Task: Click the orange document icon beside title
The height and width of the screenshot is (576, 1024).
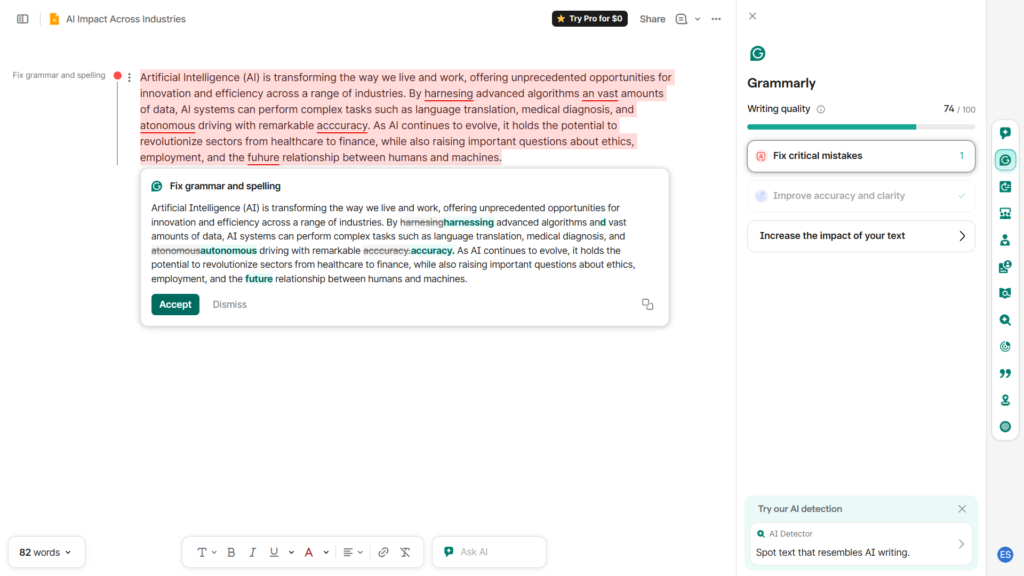Action: pyautogui.click(x=54, y=19)
